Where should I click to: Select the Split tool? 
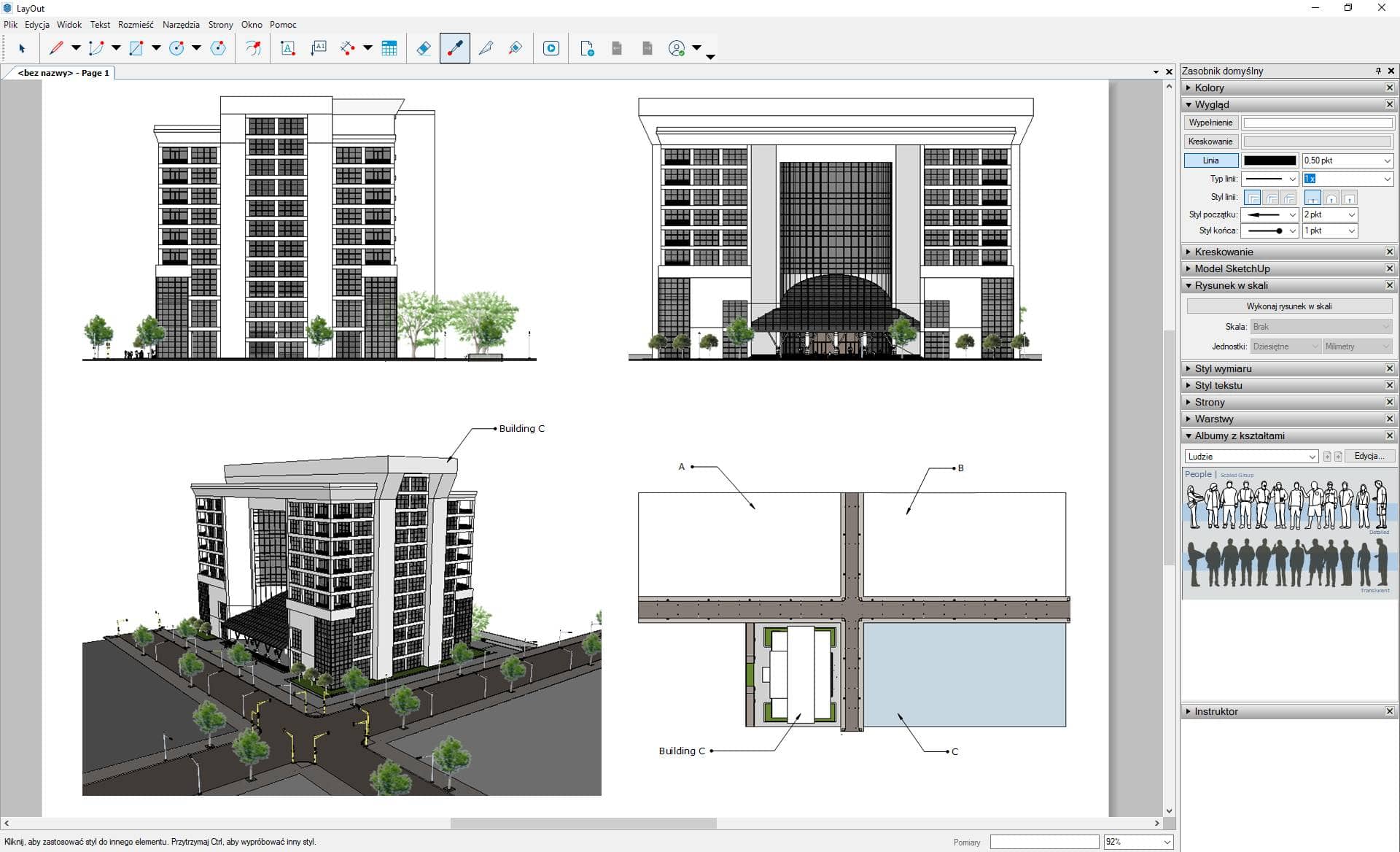pyautogui.click(x=488, y=48)
